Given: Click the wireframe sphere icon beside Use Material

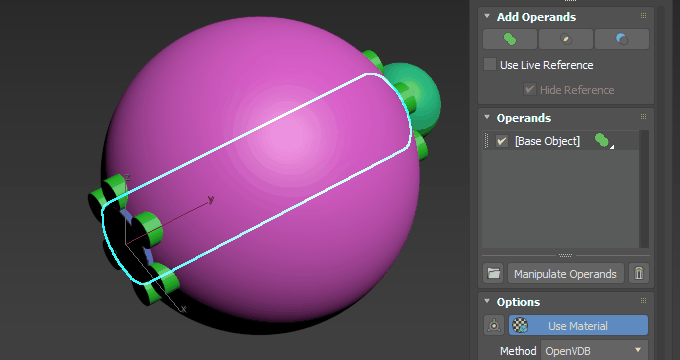Looking at the screenshot, I should pos(494,325).
